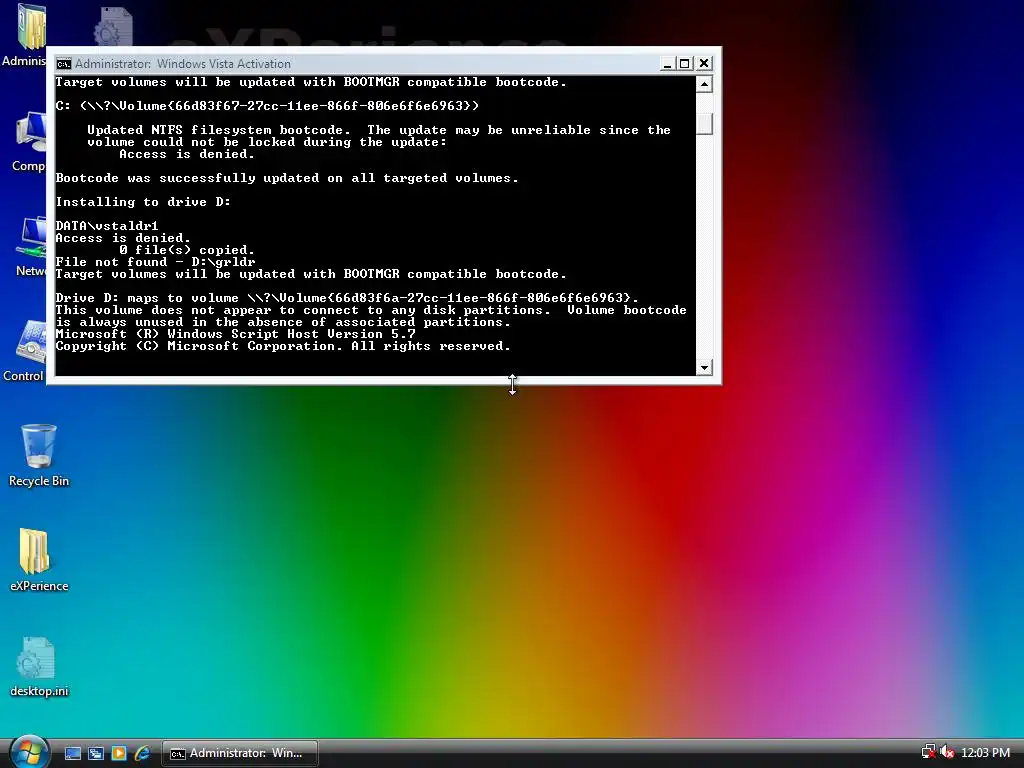Open console system menu icon in title bar
Image resolution: width=1024 pixels, height=768 pixels.
(x=63, y=64)
